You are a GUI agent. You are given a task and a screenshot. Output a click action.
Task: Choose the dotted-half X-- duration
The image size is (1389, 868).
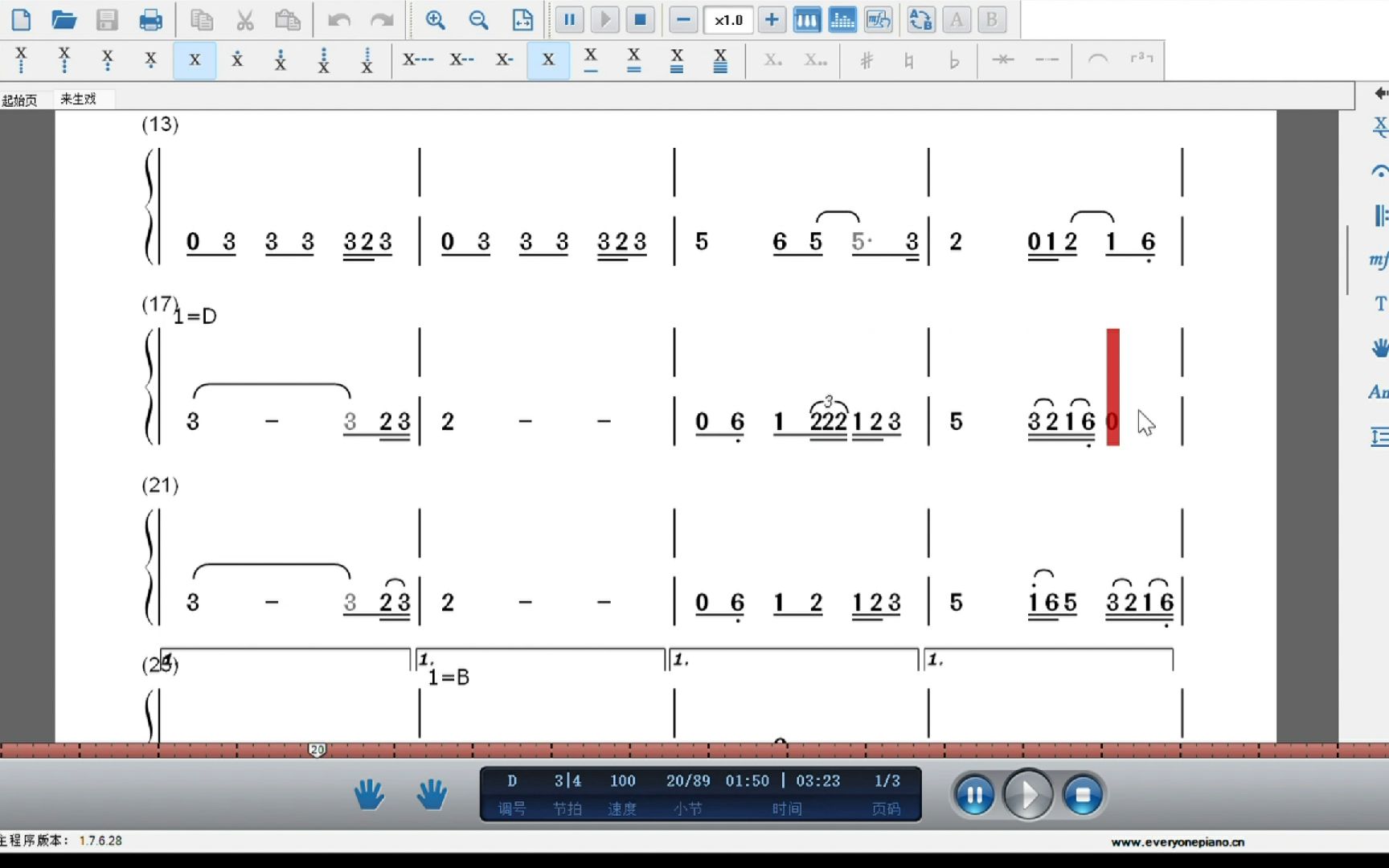pos(461,60)
